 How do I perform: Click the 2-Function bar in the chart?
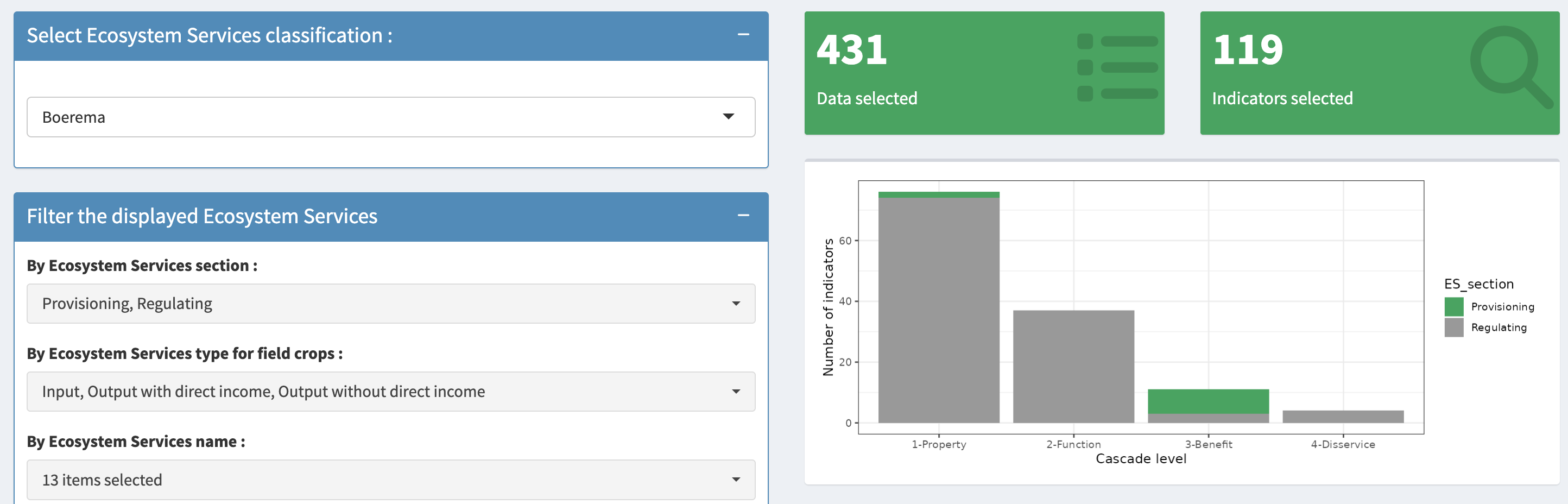1073,367
